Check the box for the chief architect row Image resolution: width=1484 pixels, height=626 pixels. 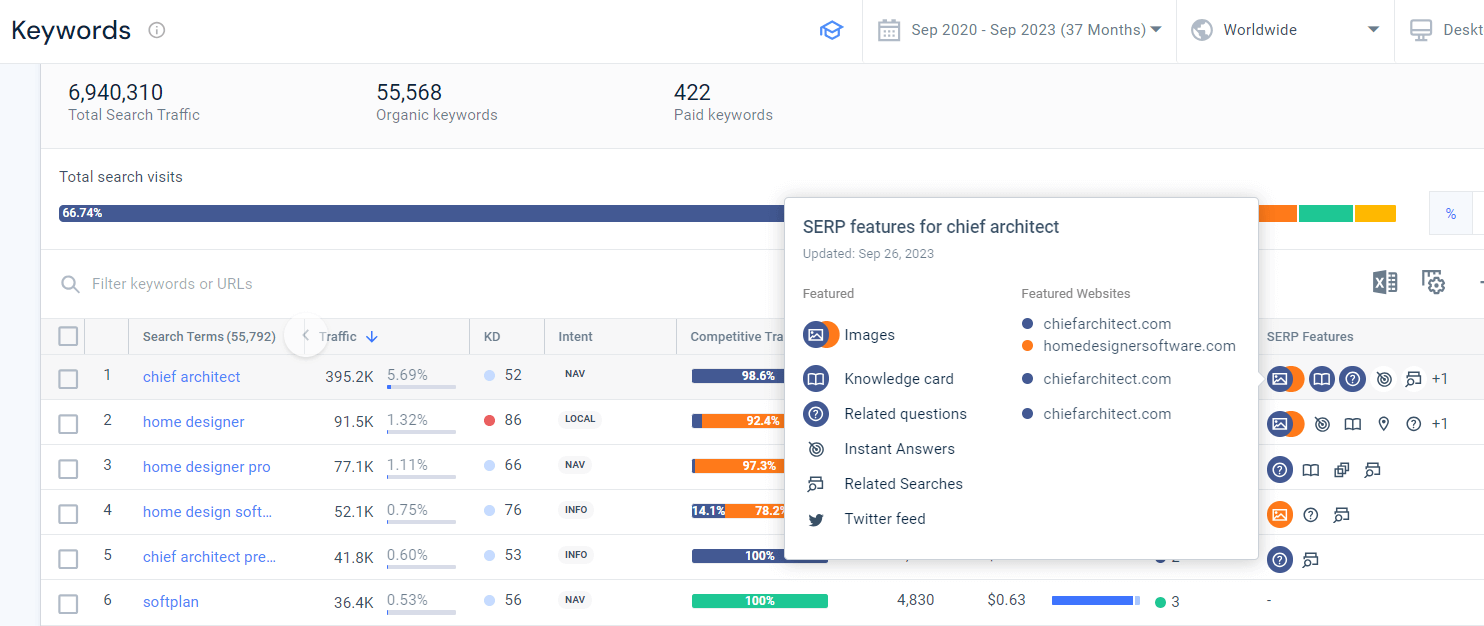(x=68, y=379)
